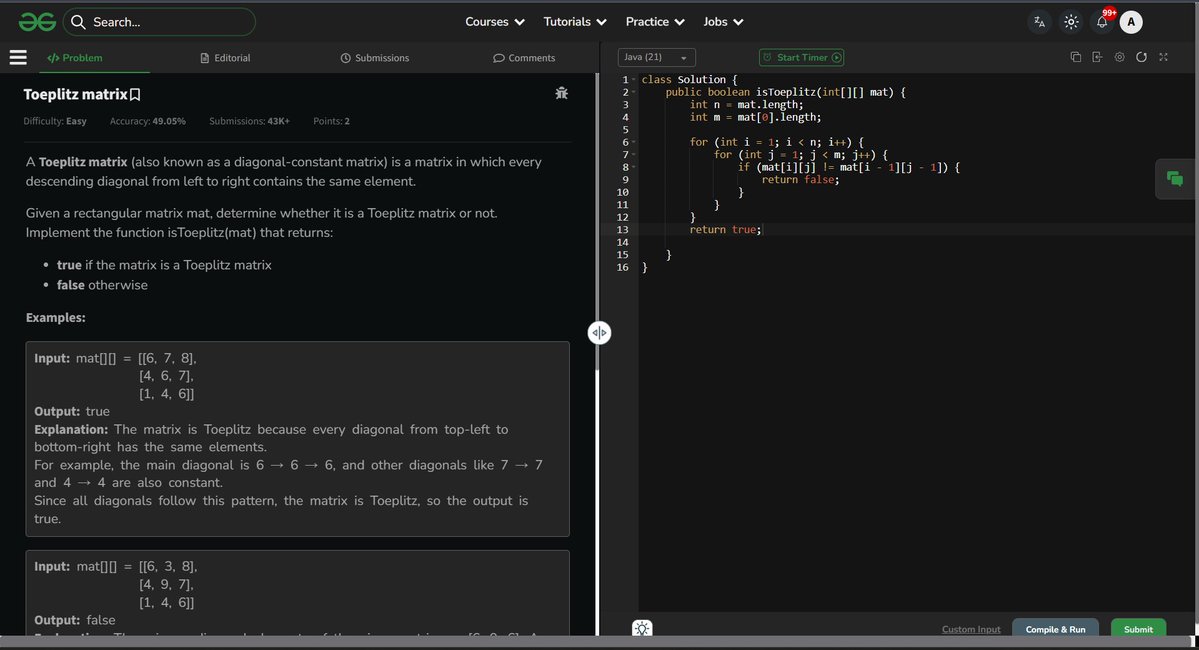This screenshot has width=1199, height=650.
Task: Open the editor settings gear
Action: click(x=1119, y=57)
